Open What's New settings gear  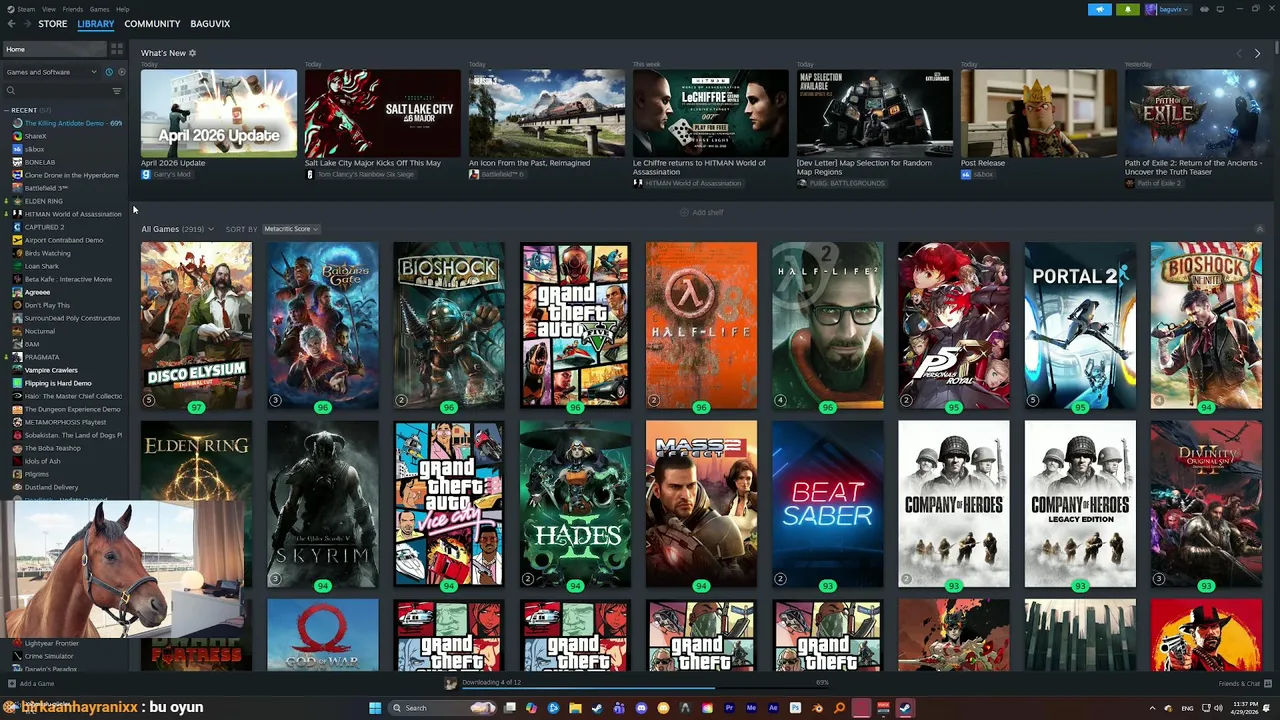(193, 53)
